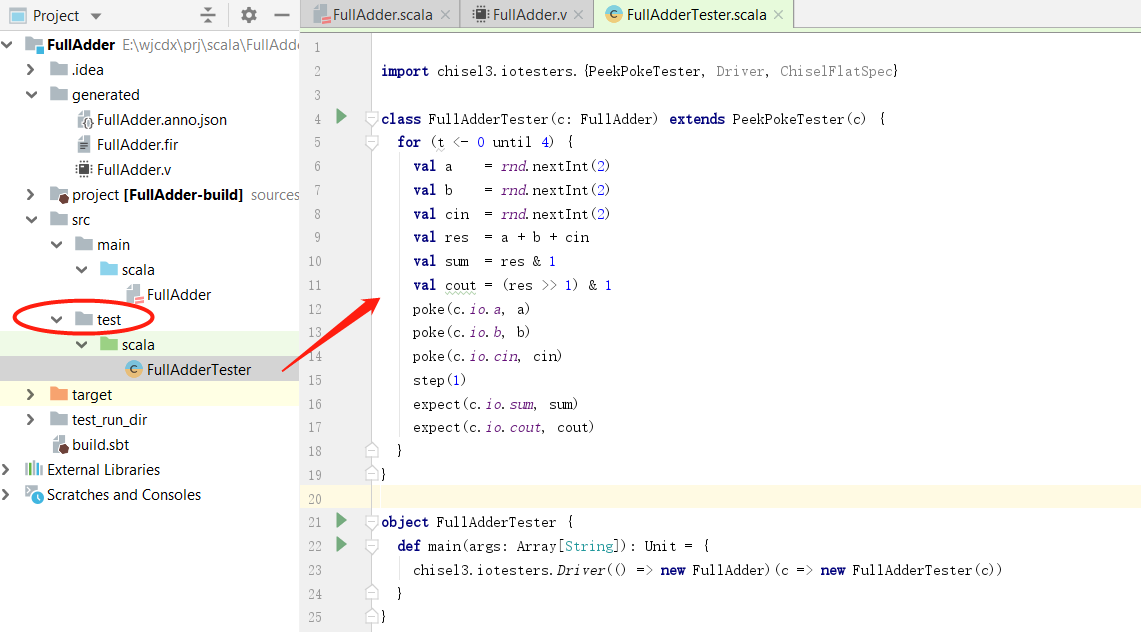Click 'expect(c.io.cout, cout)' line
This screenshot has width=1141, height=632.
[x=504, y=428]
